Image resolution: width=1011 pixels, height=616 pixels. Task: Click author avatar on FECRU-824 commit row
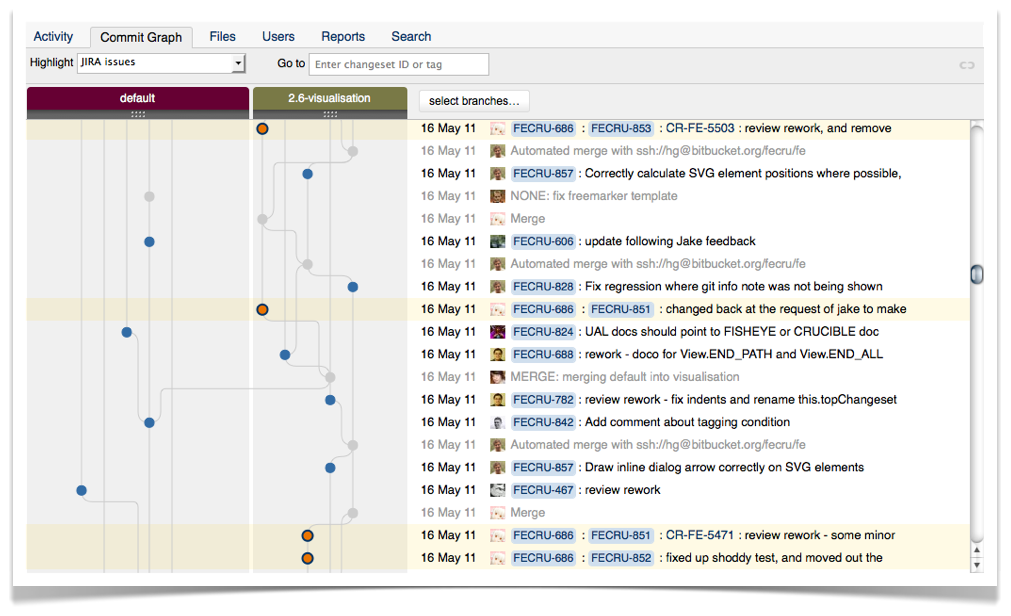tap(497, 332)
